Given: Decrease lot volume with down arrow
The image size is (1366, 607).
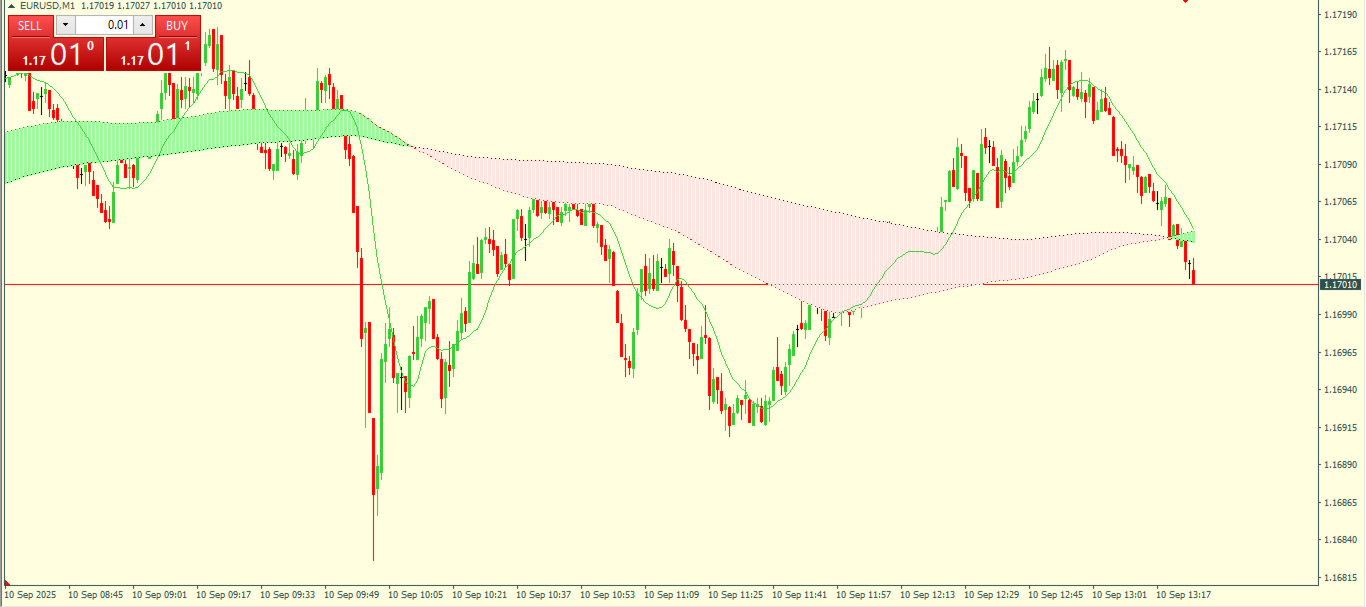Looking at the screenshot, I should [65, 25].
